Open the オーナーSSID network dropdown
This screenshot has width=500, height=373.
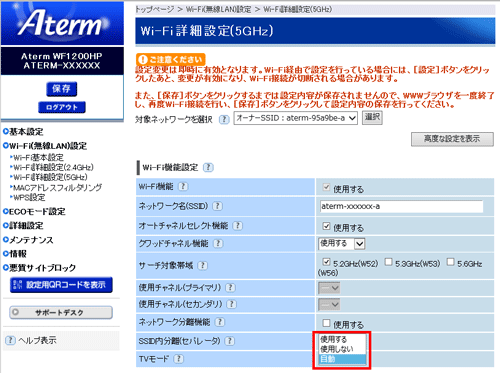pyautogui.click(x=296, y=118)
